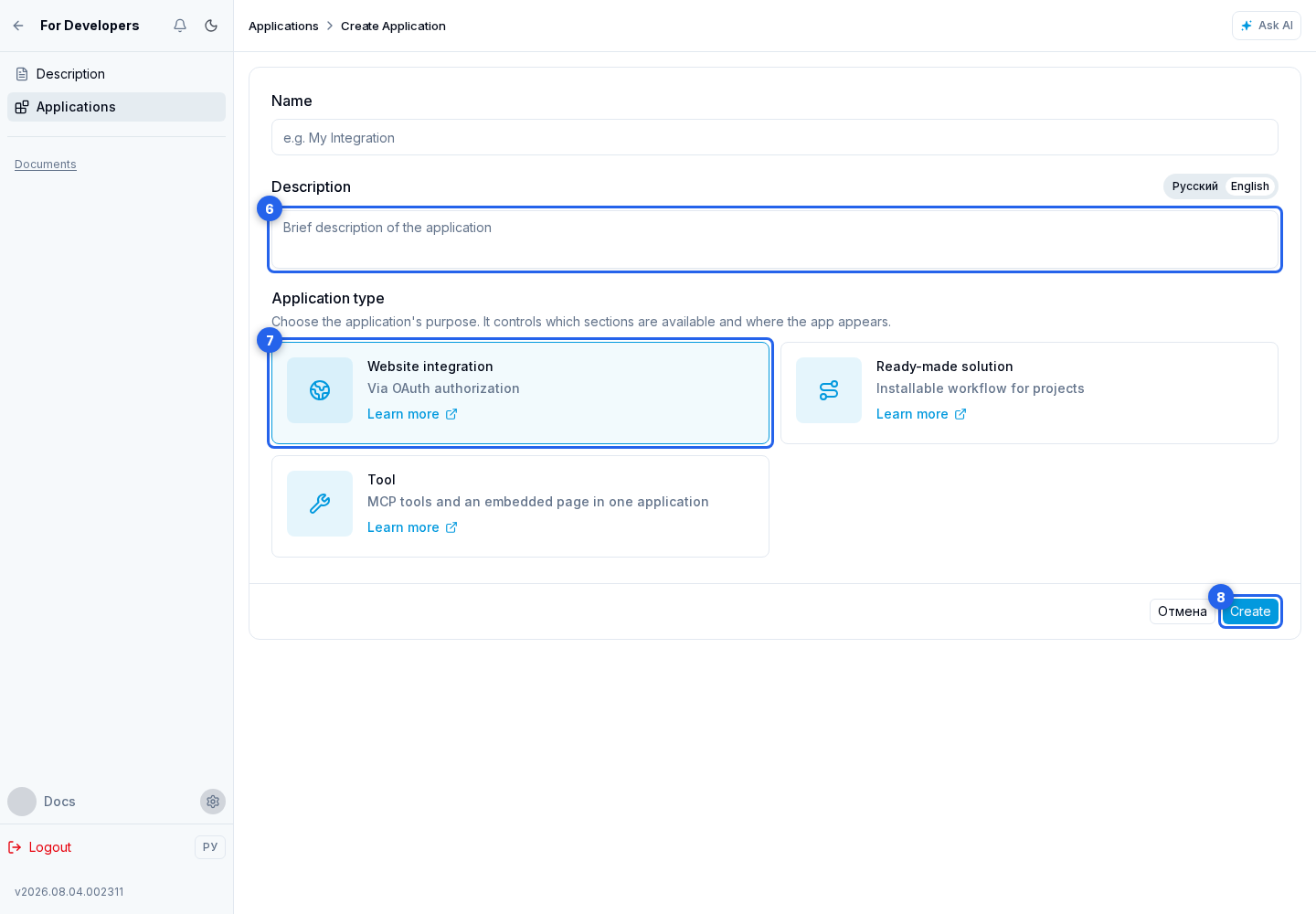Toggle dark mode with the moon icon
The width and height of the screenshot is (1316, 914).
coord(211,26)
